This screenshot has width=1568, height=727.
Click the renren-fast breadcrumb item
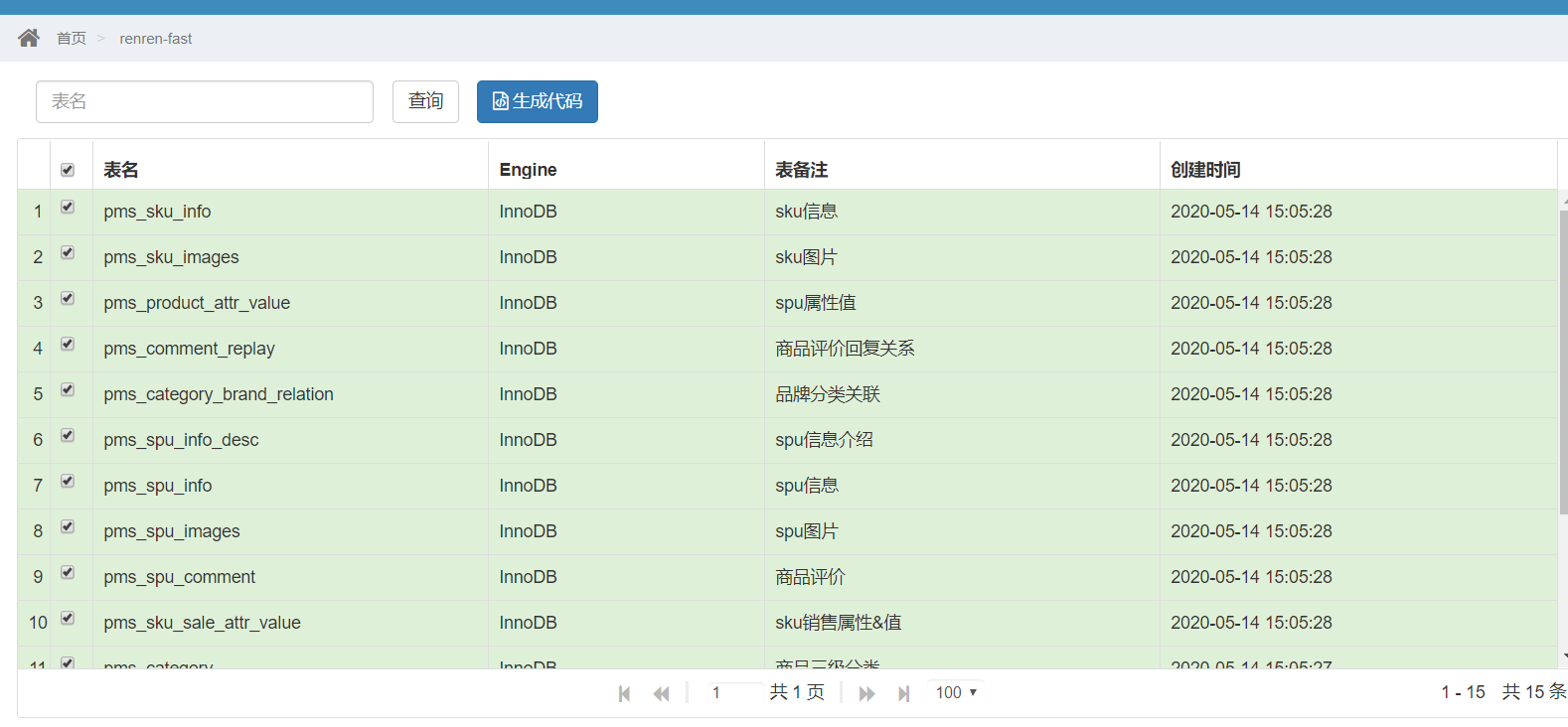[156, 38]
